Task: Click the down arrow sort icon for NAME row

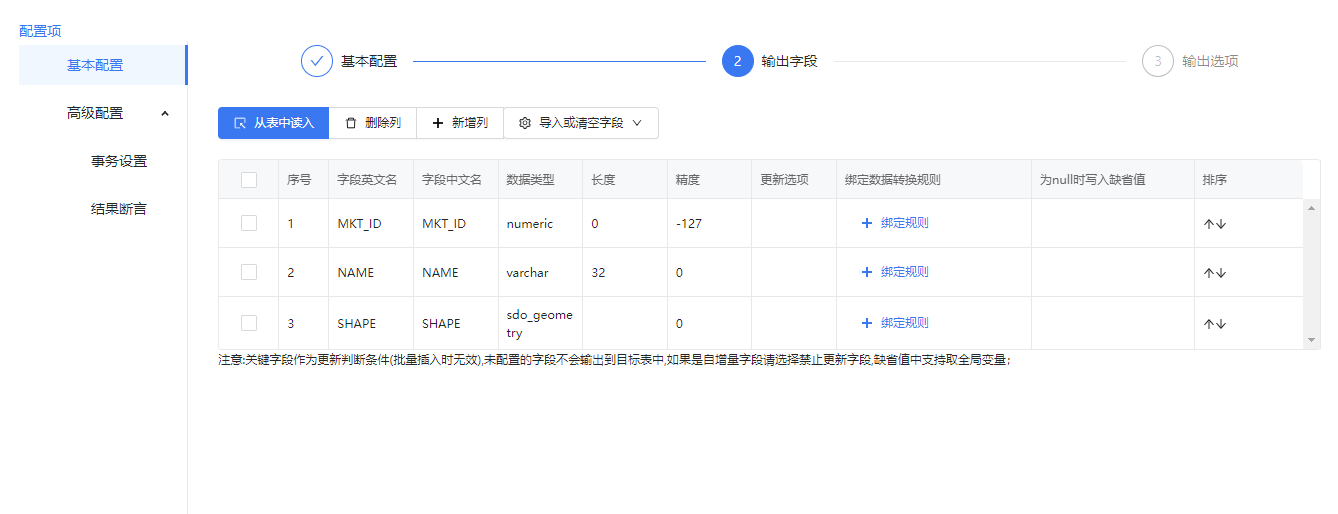Action: pos(1221,273)
